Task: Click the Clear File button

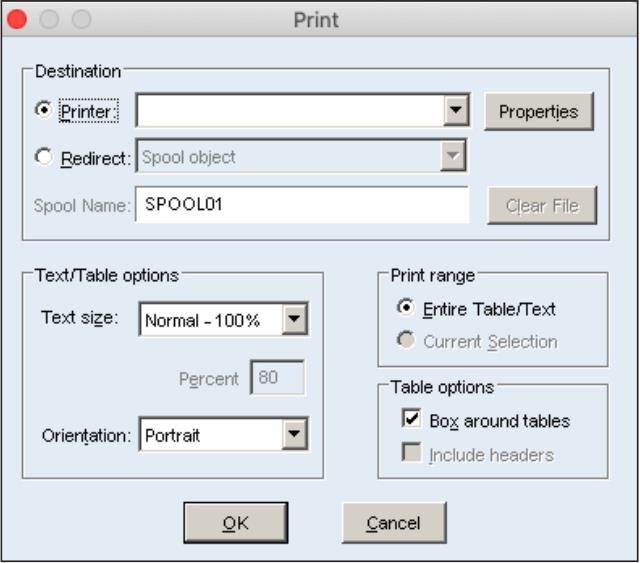Action: point(541,206)
